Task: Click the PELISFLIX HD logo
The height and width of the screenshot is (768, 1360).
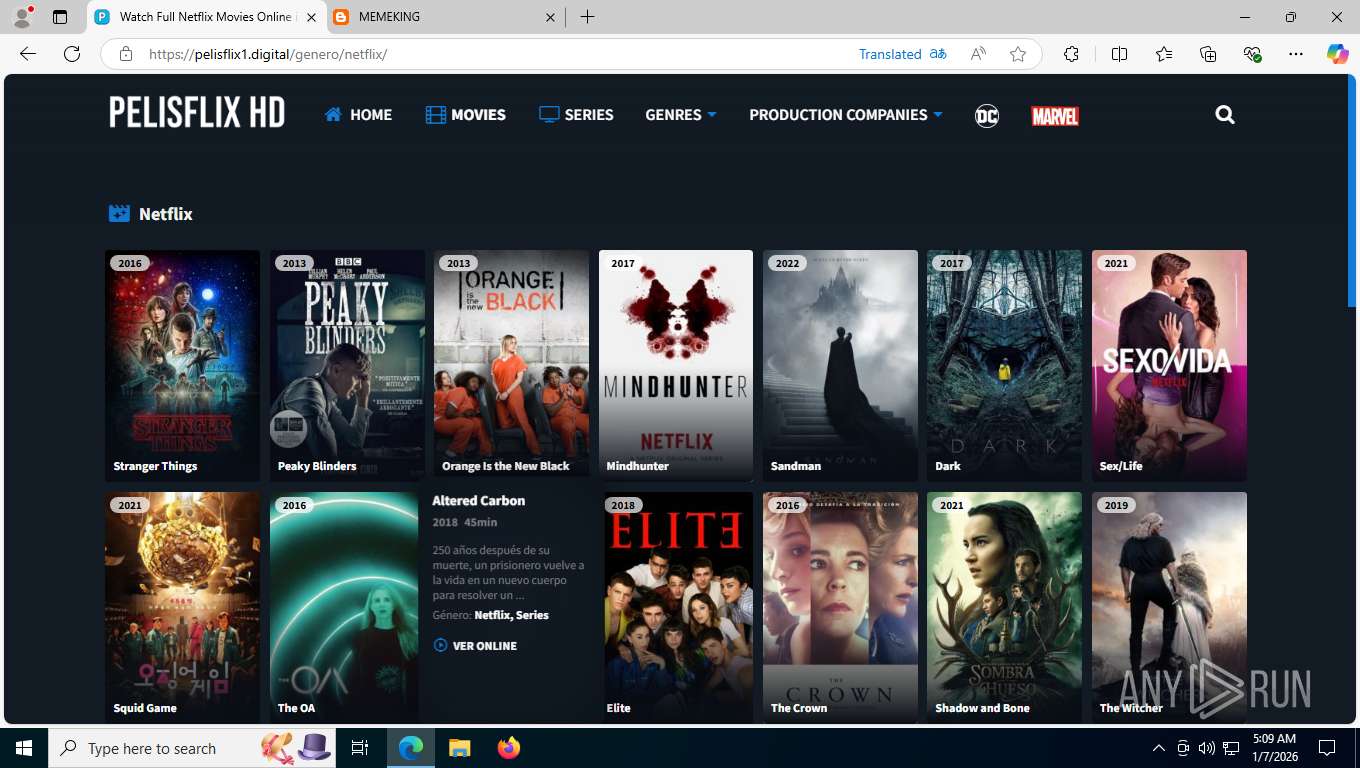Action: pos(197,113)
